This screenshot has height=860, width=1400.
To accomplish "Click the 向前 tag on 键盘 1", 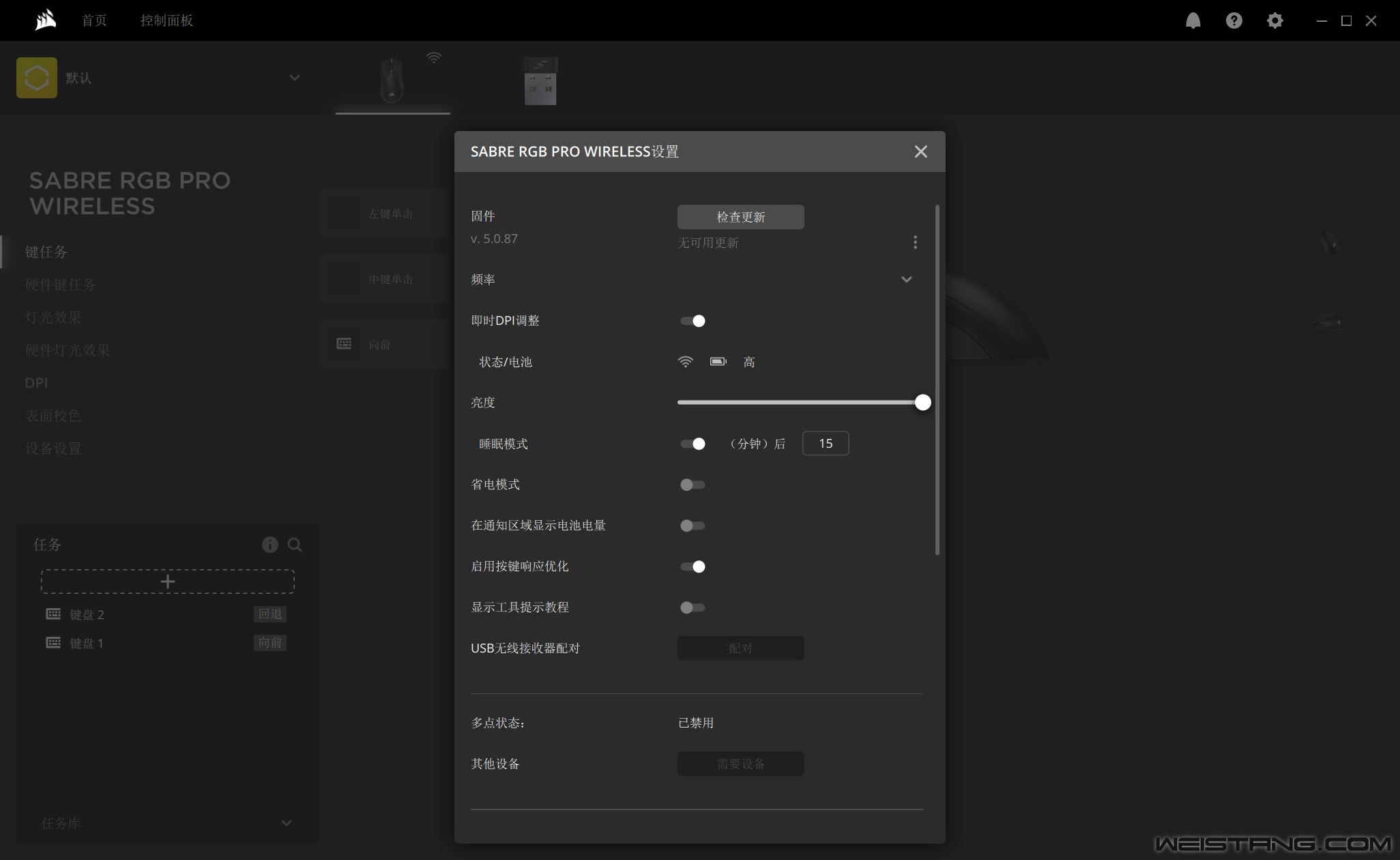I will [270, 643].
